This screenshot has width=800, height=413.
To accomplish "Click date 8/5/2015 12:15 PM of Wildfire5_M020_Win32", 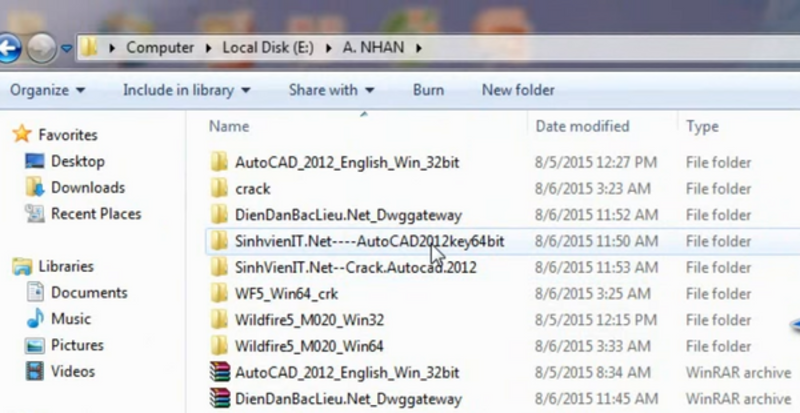I will click(595, 320).
